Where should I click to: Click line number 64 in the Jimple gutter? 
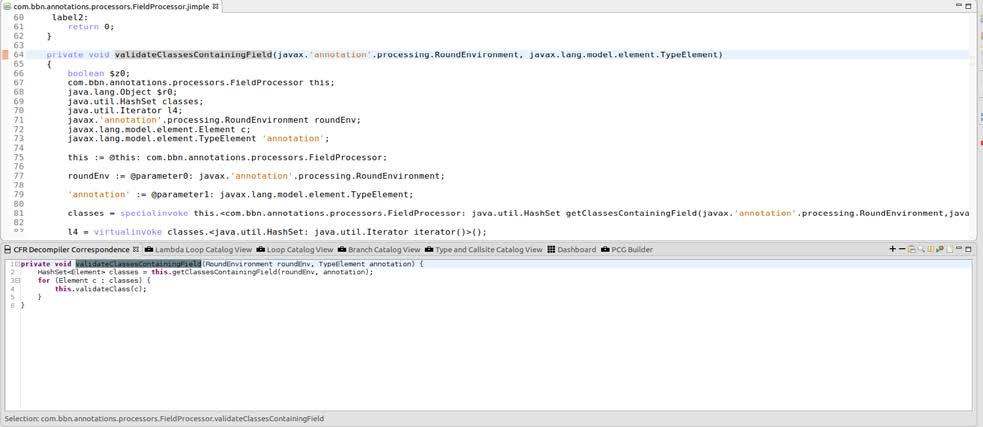(18, 55)
